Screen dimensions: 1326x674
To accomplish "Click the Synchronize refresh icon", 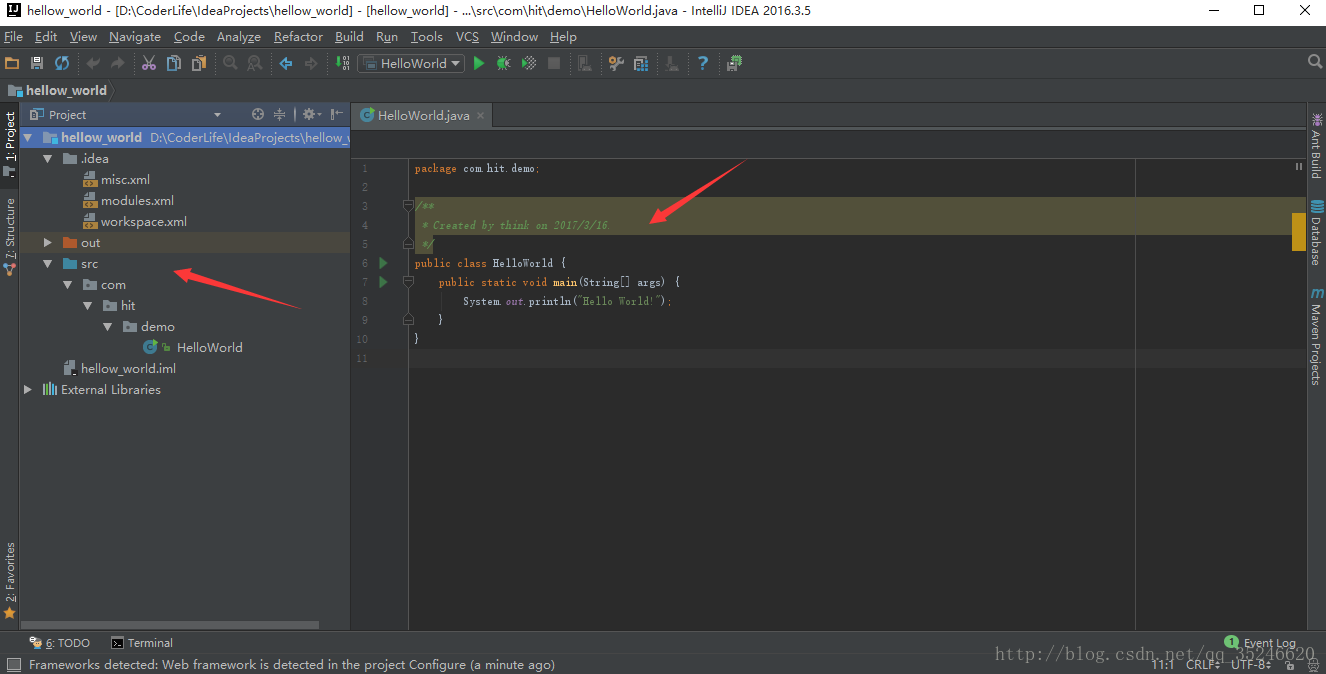I will (x=62, y=63).
